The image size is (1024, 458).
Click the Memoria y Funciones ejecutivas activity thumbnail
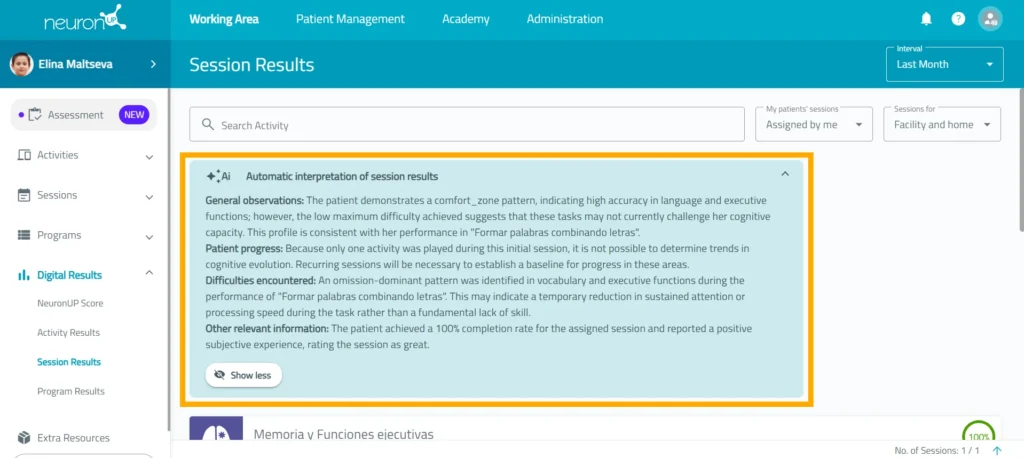click(x=216, y=429)
